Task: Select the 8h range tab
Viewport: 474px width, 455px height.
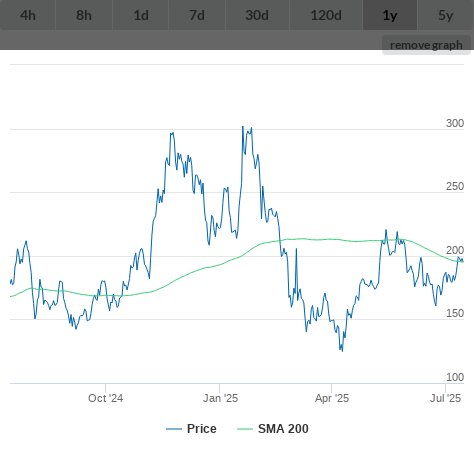Action: tap(84, 15)
